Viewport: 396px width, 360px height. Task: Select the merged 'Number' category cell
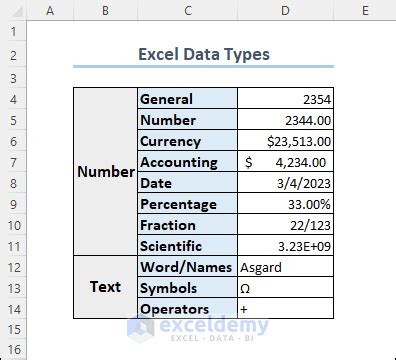(105, 172)
